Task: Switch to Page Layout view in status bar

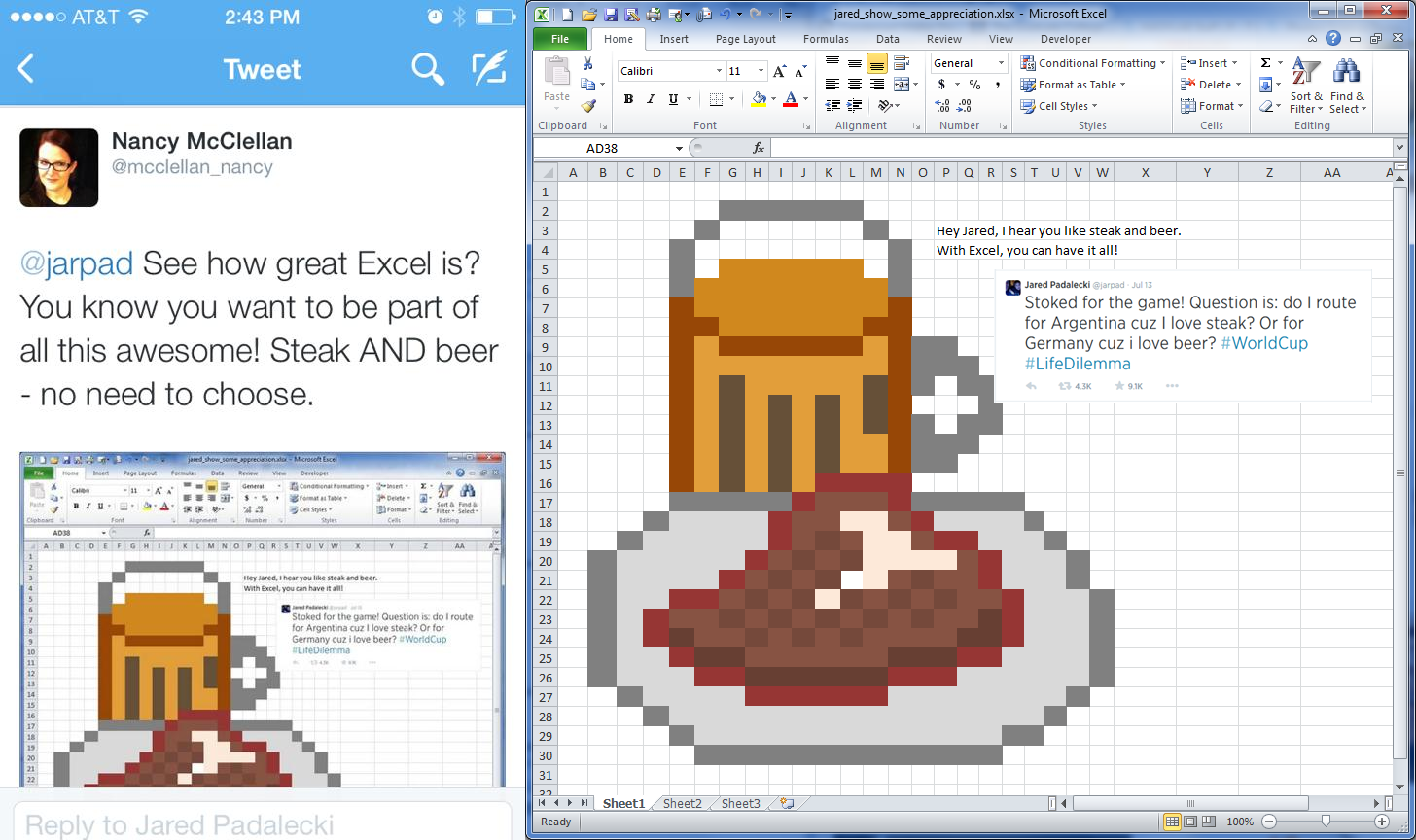Action: tap(1191, 822)
